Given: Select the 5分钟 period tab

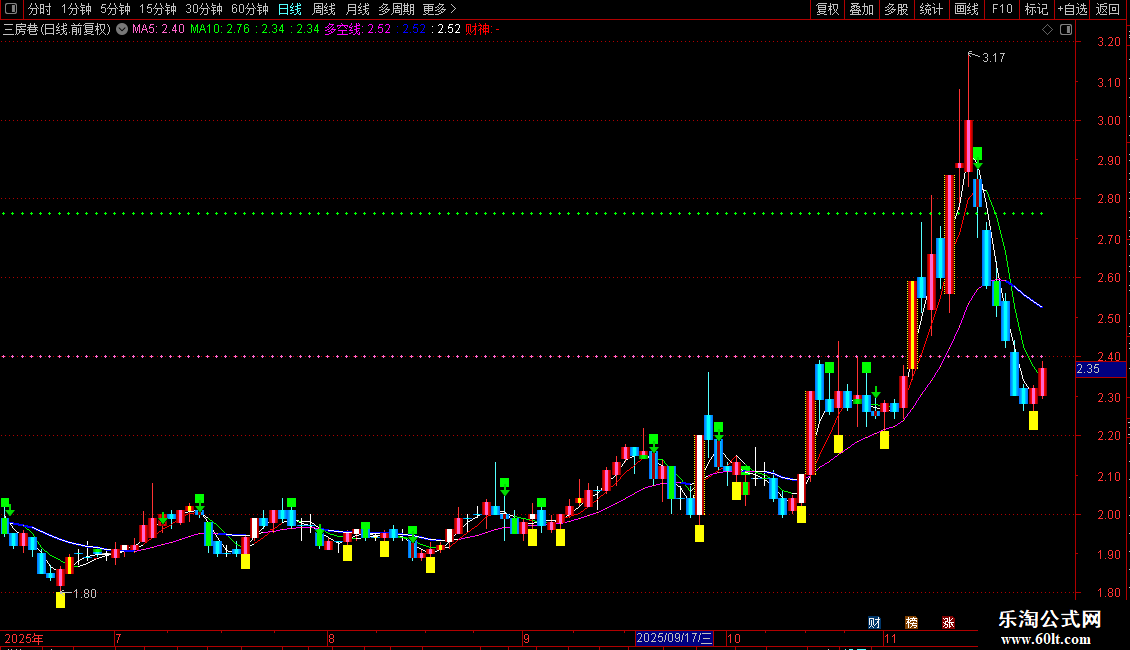Looking at the screenshot, I should tap(115, 9).
